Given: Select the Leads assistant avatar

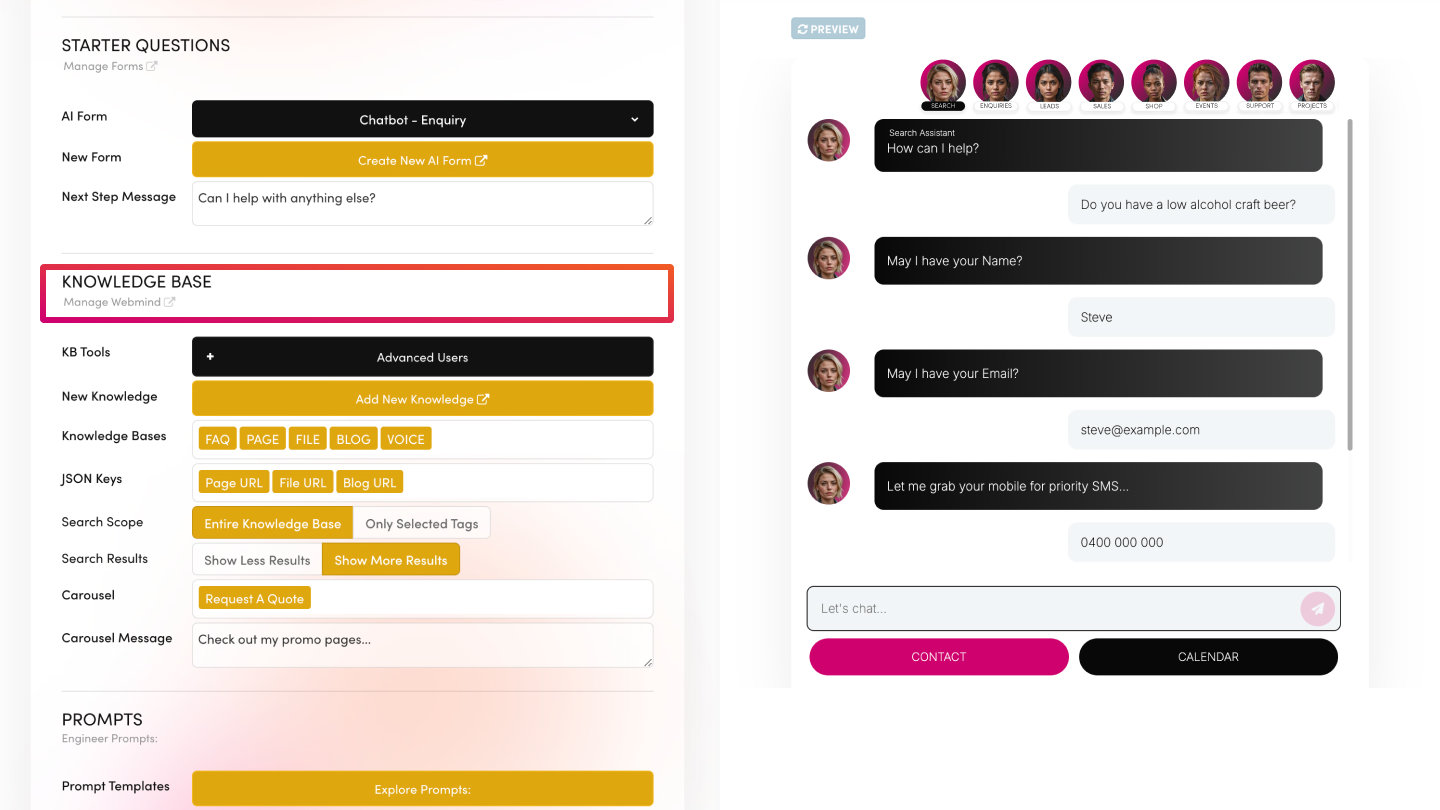Looking at the screenshot, I should coord(1048,83).
